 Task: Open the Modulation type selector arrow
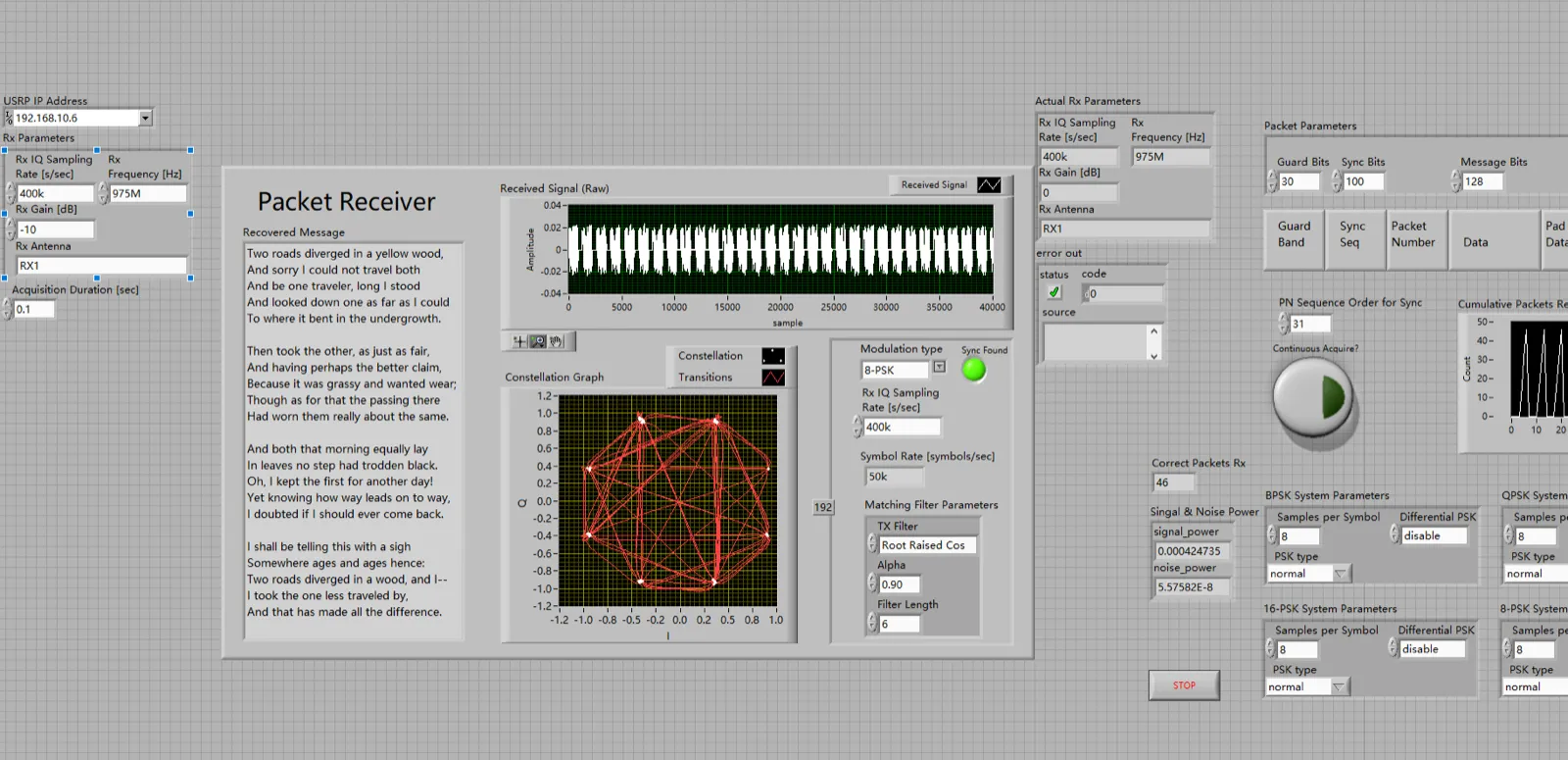tap(939, 368)
